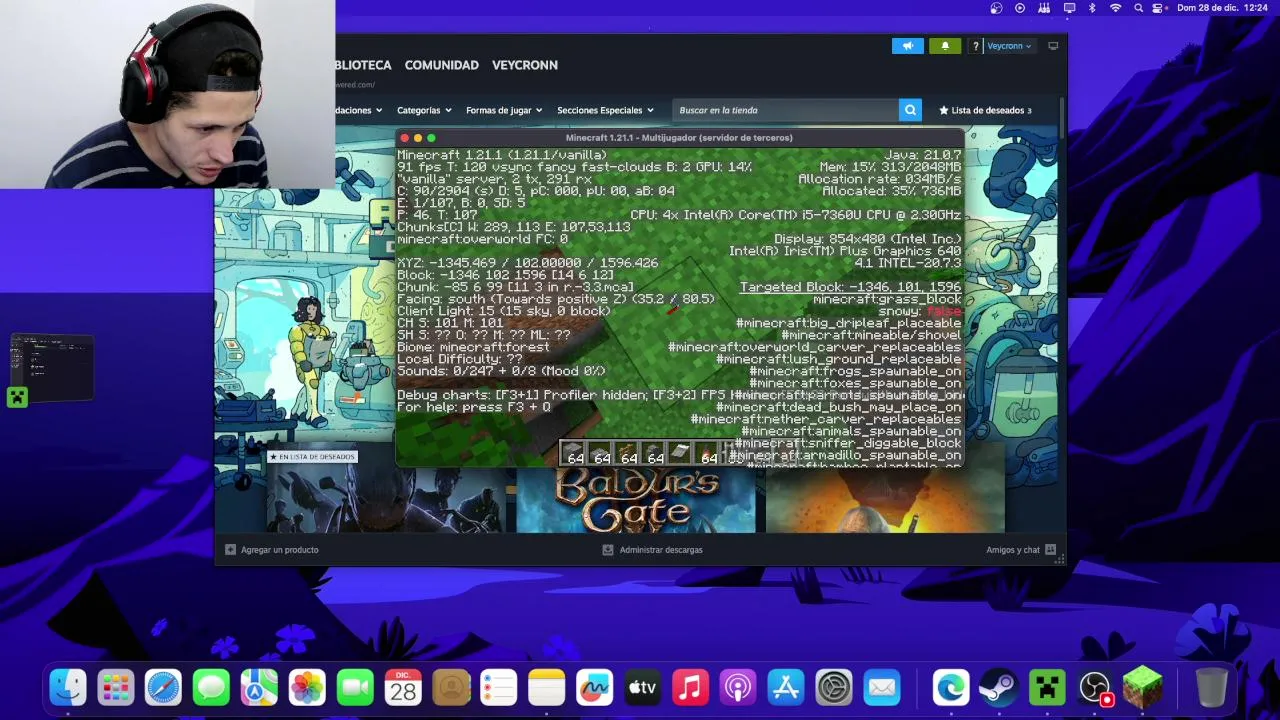Open the VEYCRONN profile tab
The height and width of the screenshot is (720, 1280).
(x=525, y=65)
